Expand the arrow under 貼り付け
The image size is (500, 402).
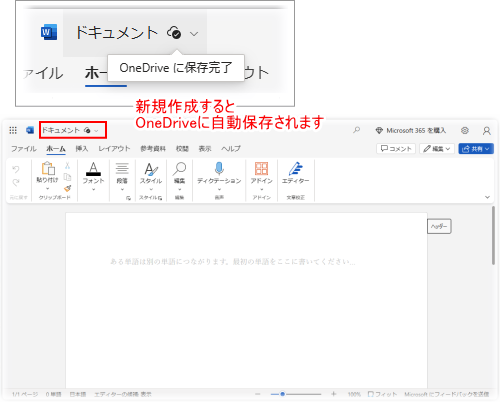[48, 189]
